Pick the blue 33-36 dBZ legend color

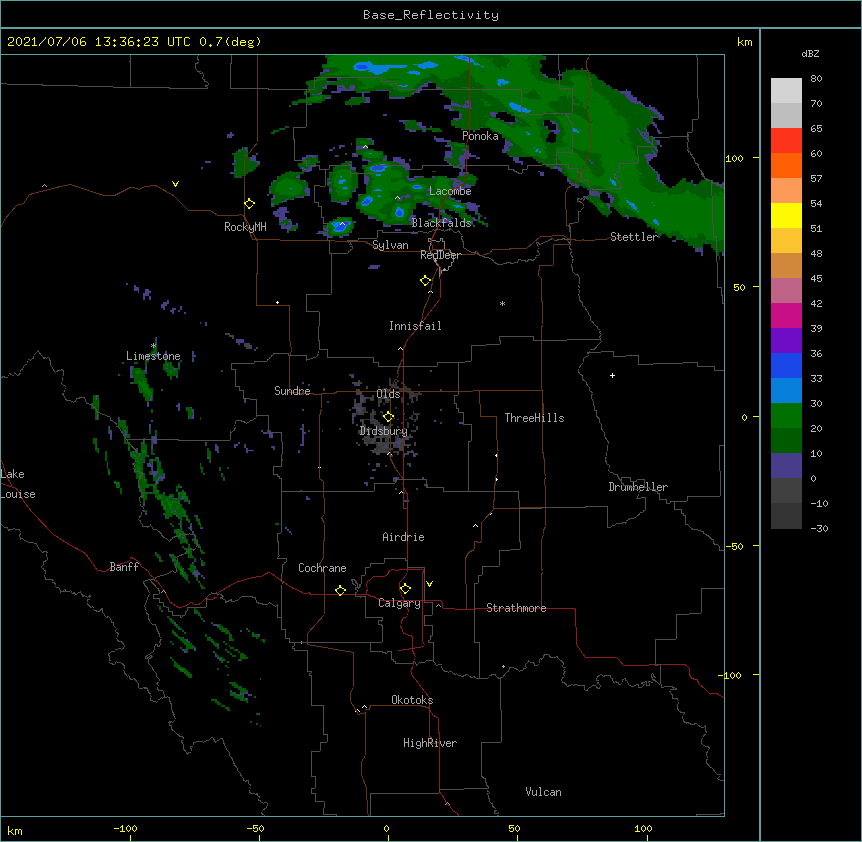pyautogui.click(x=786, y=365)
